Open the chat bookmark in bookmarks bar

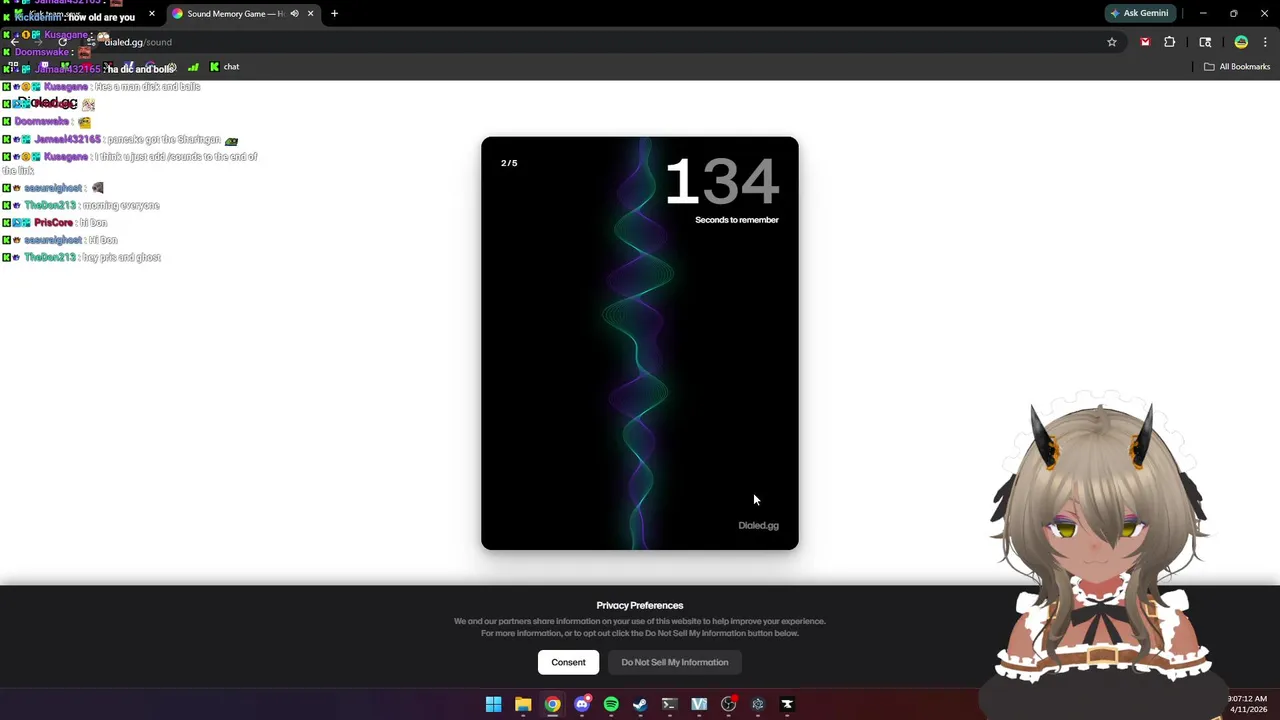point(224,67)
